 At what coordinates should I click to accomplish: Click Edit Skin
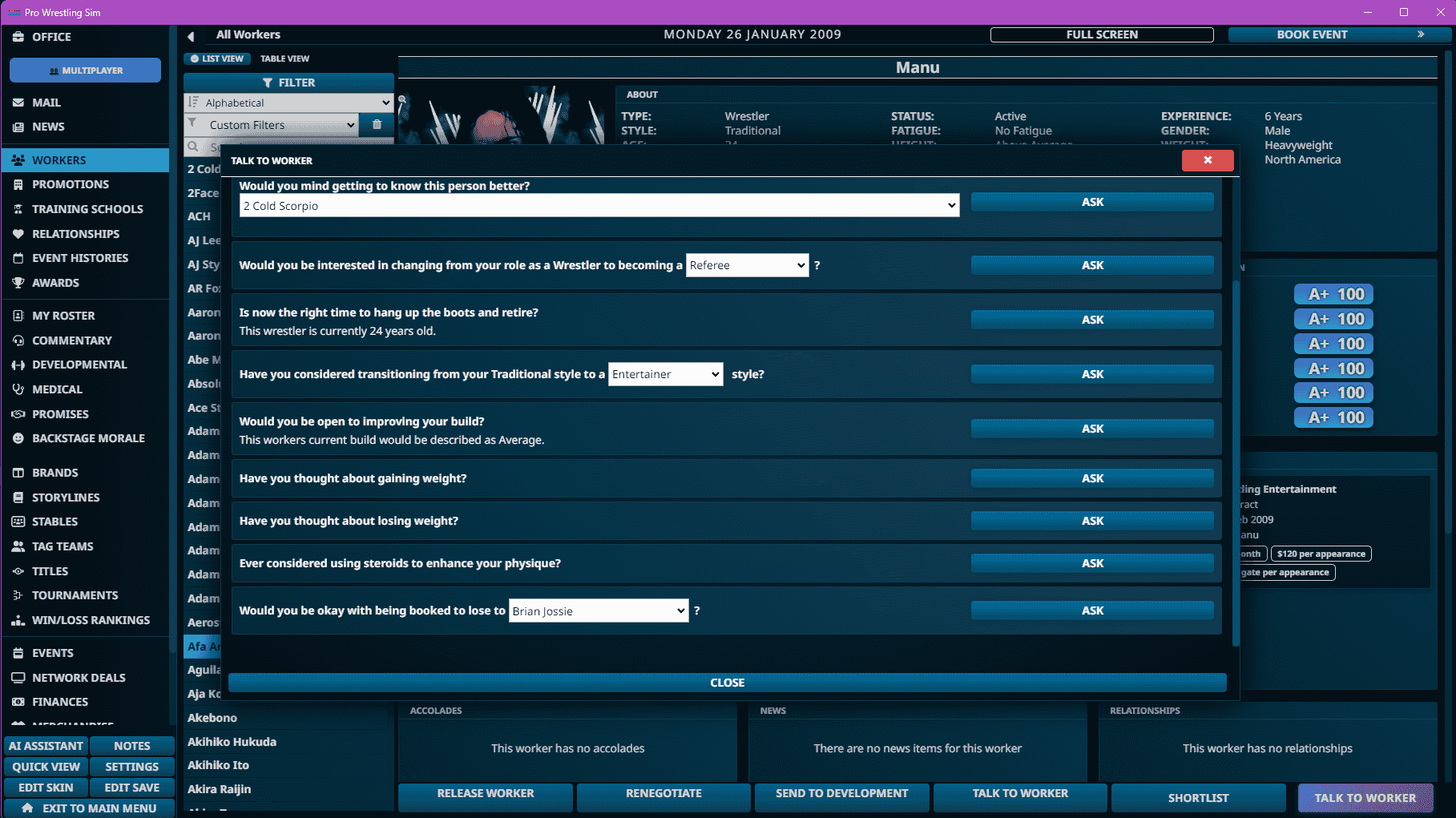46,788
